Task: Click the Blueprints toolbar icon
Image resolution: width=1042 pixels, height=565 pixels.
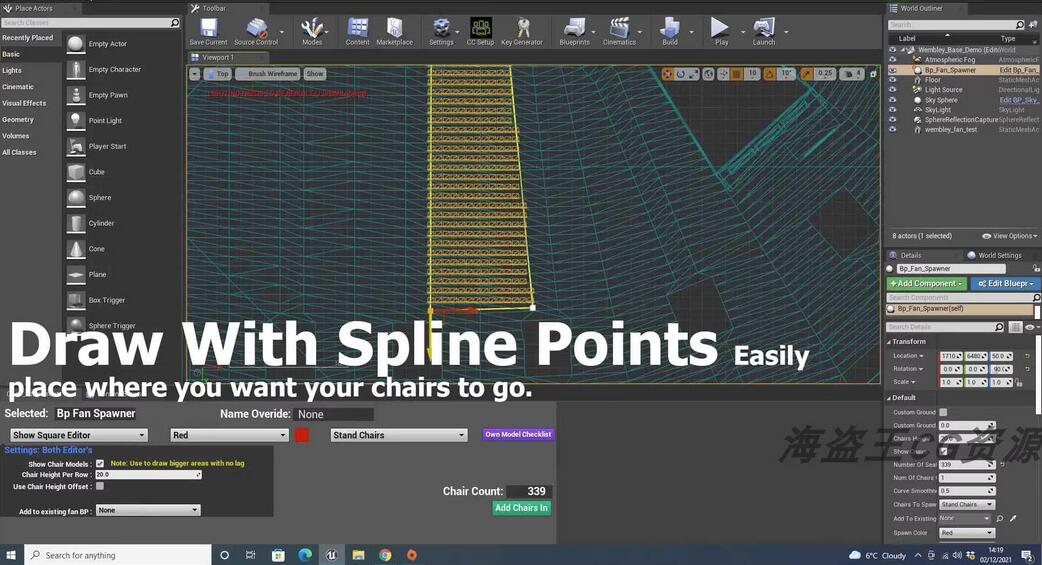Action: coord(574,30)
